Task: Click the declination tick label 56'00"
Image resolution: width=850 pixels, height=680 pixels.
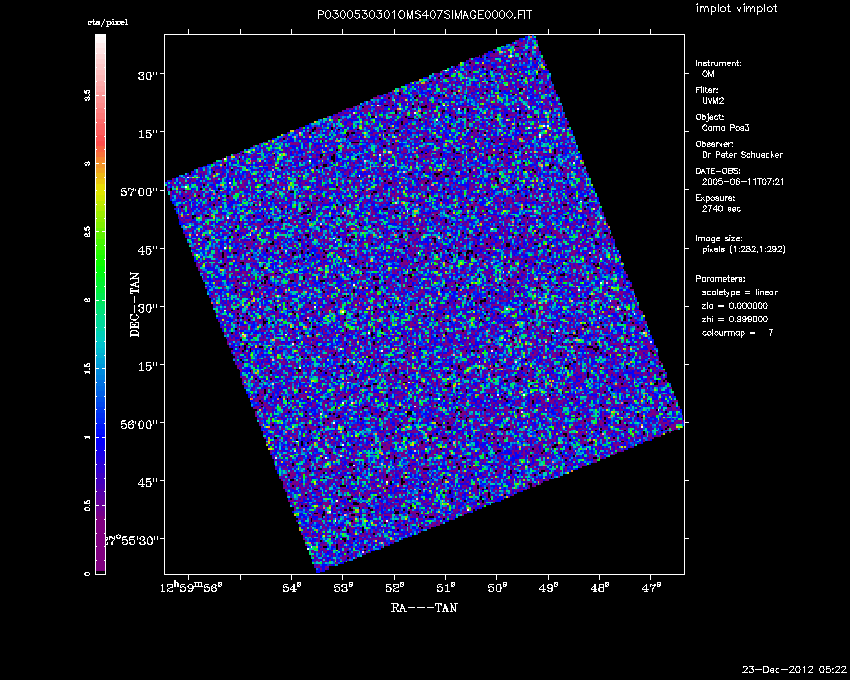Action: coord(139,424)
